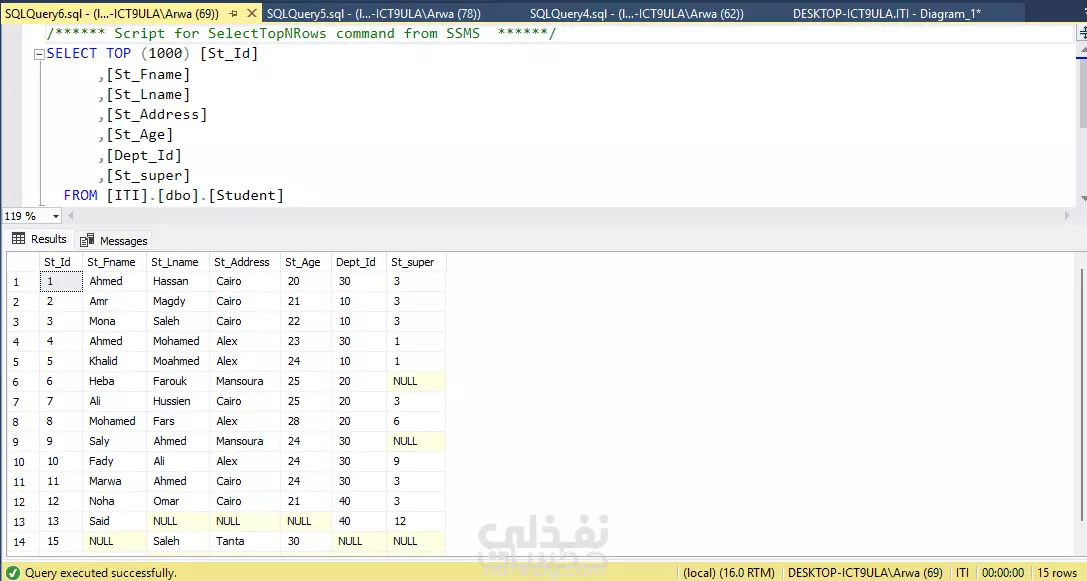Collapse the SELECT statement outline
The image size is (1087, 581).
coord(40,54)
